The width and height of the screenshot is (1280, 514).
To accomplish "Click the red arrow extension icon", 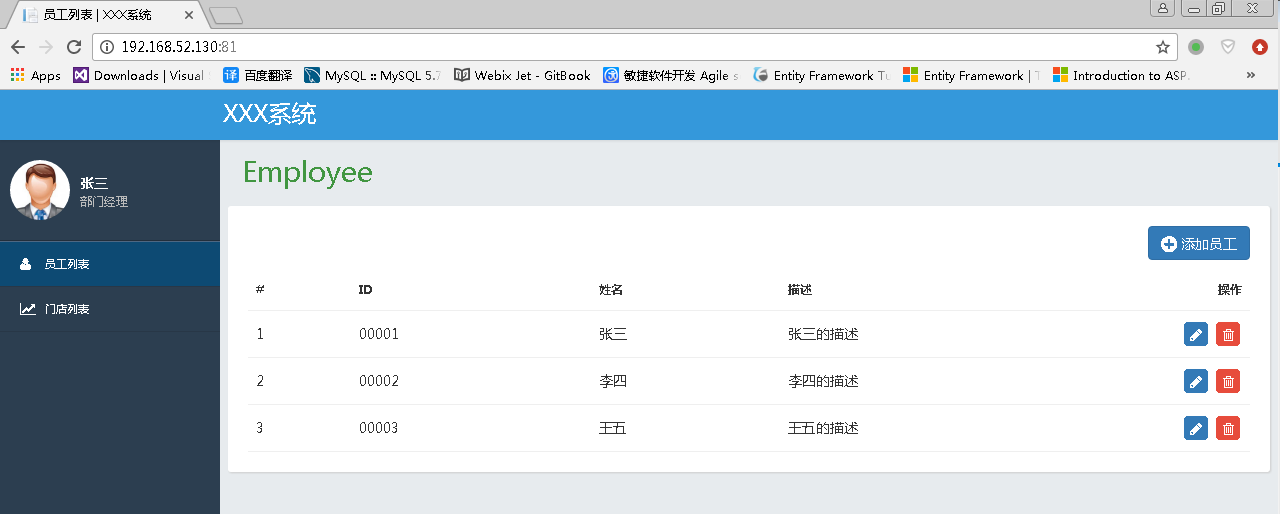I will click(1260, 47).
